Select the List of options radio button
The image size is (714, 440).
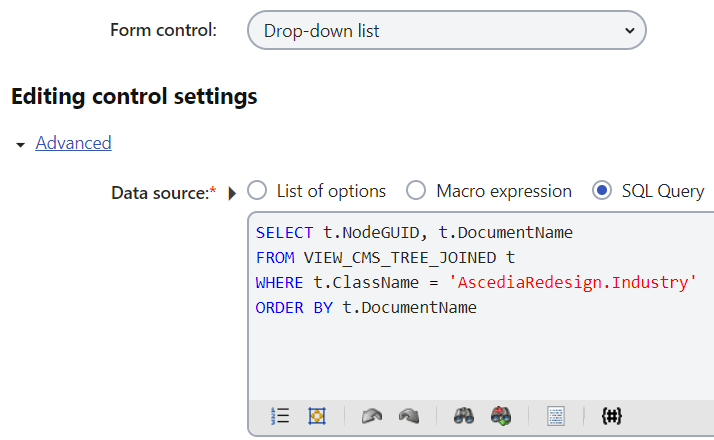point(257,190)
